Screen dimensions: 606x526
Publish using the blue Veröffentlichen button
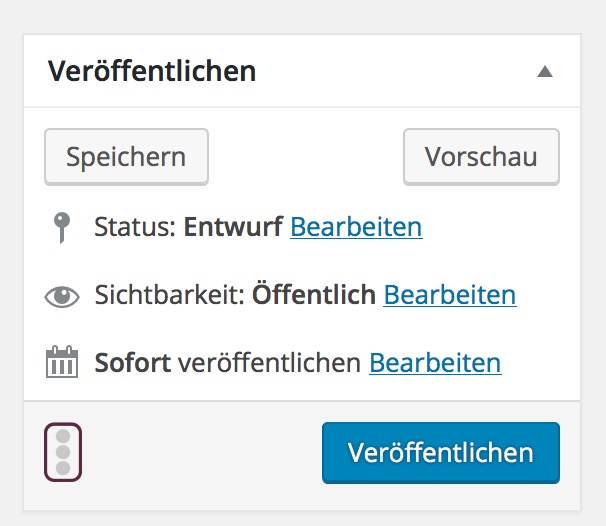point(441,453)
